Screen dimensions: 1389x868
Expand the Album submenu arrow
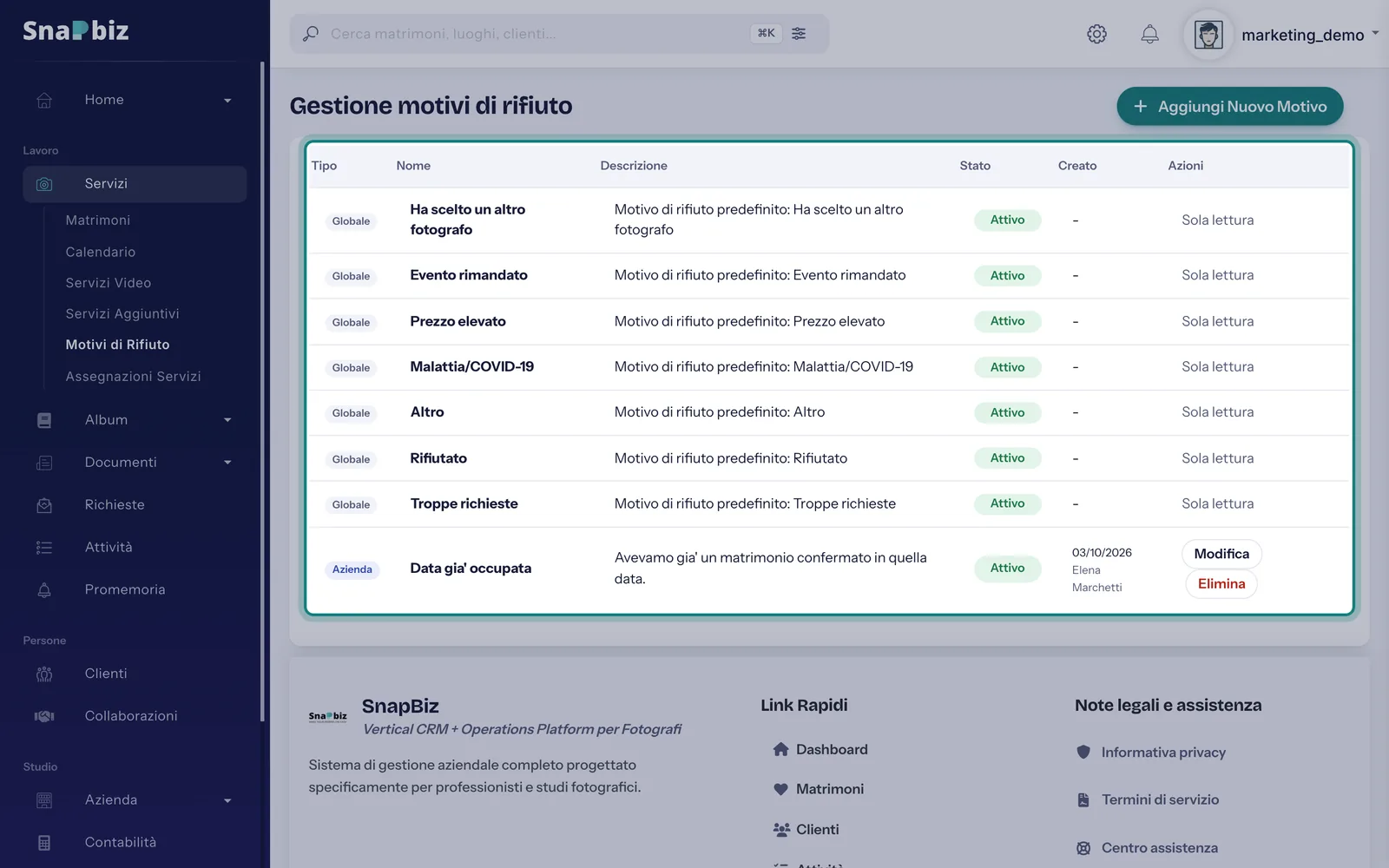tap(227, 420)
